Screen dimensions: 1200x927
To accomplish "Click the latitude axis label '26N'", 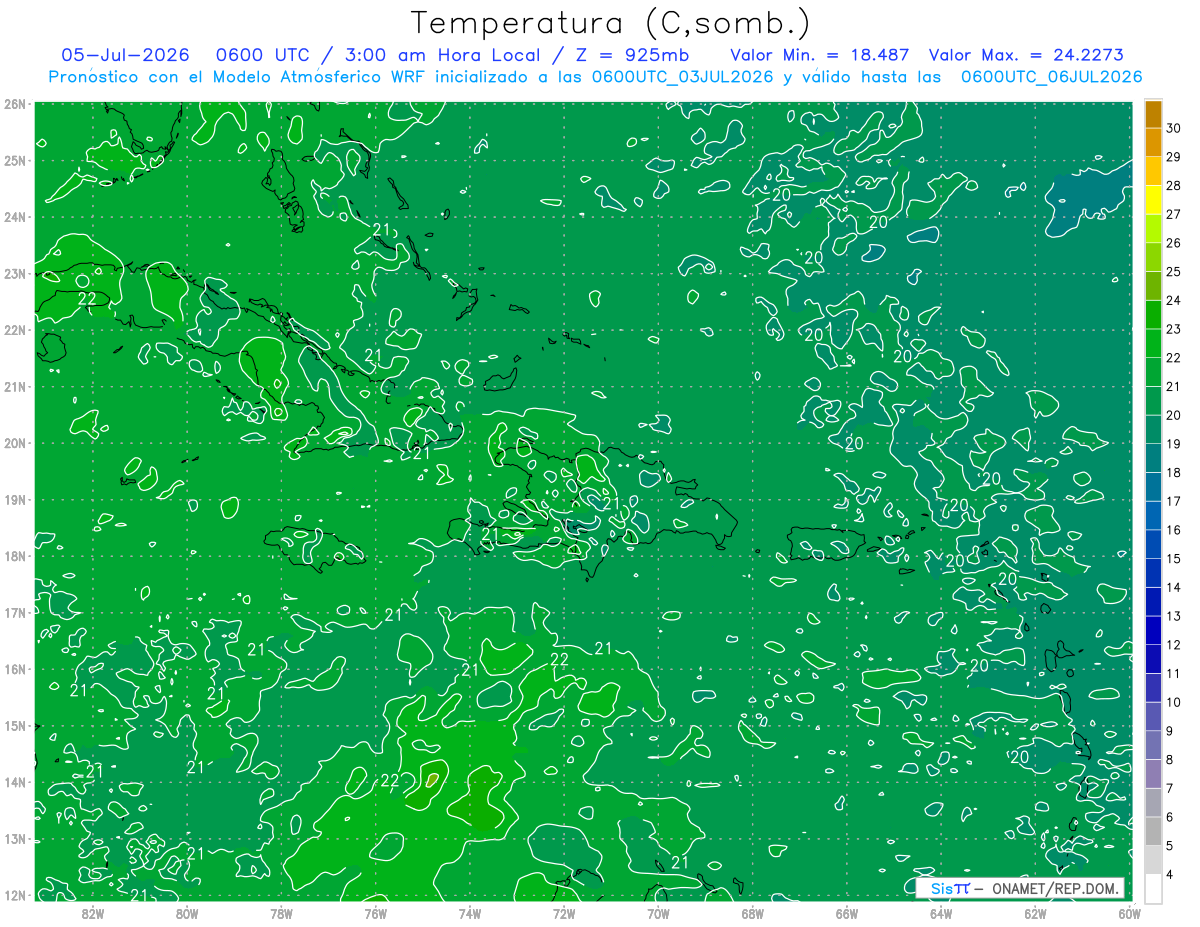I will (15, 104).
